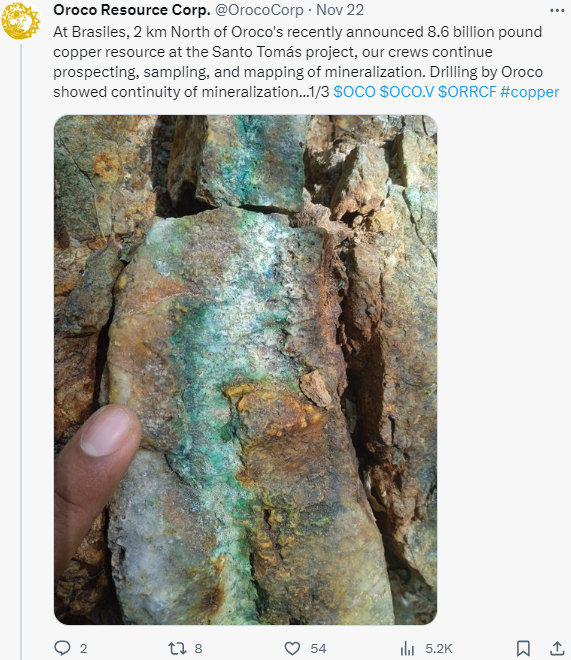571x660 pixels.
Task: Click the retweet count number 8
Action: pos(198,649)
